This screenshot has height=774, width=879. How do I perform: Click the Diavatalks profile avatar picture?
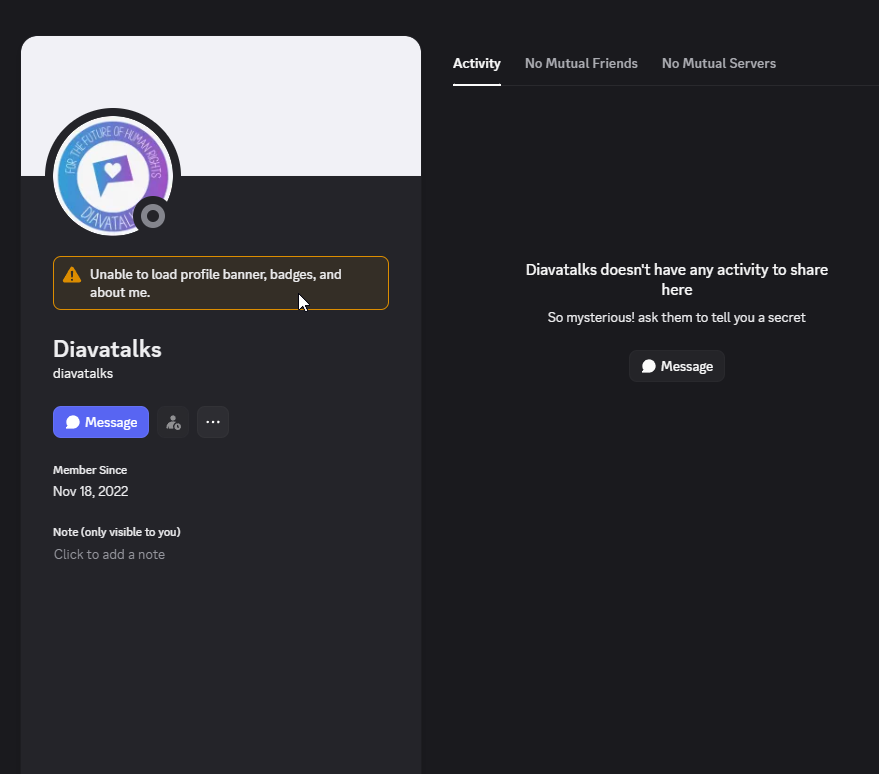pos(110,174)
